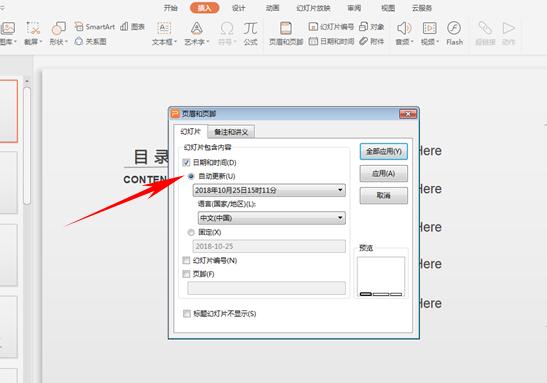Close the 页眉和页脚 dialog
The image size is (547, 383).
pos(408,114)
